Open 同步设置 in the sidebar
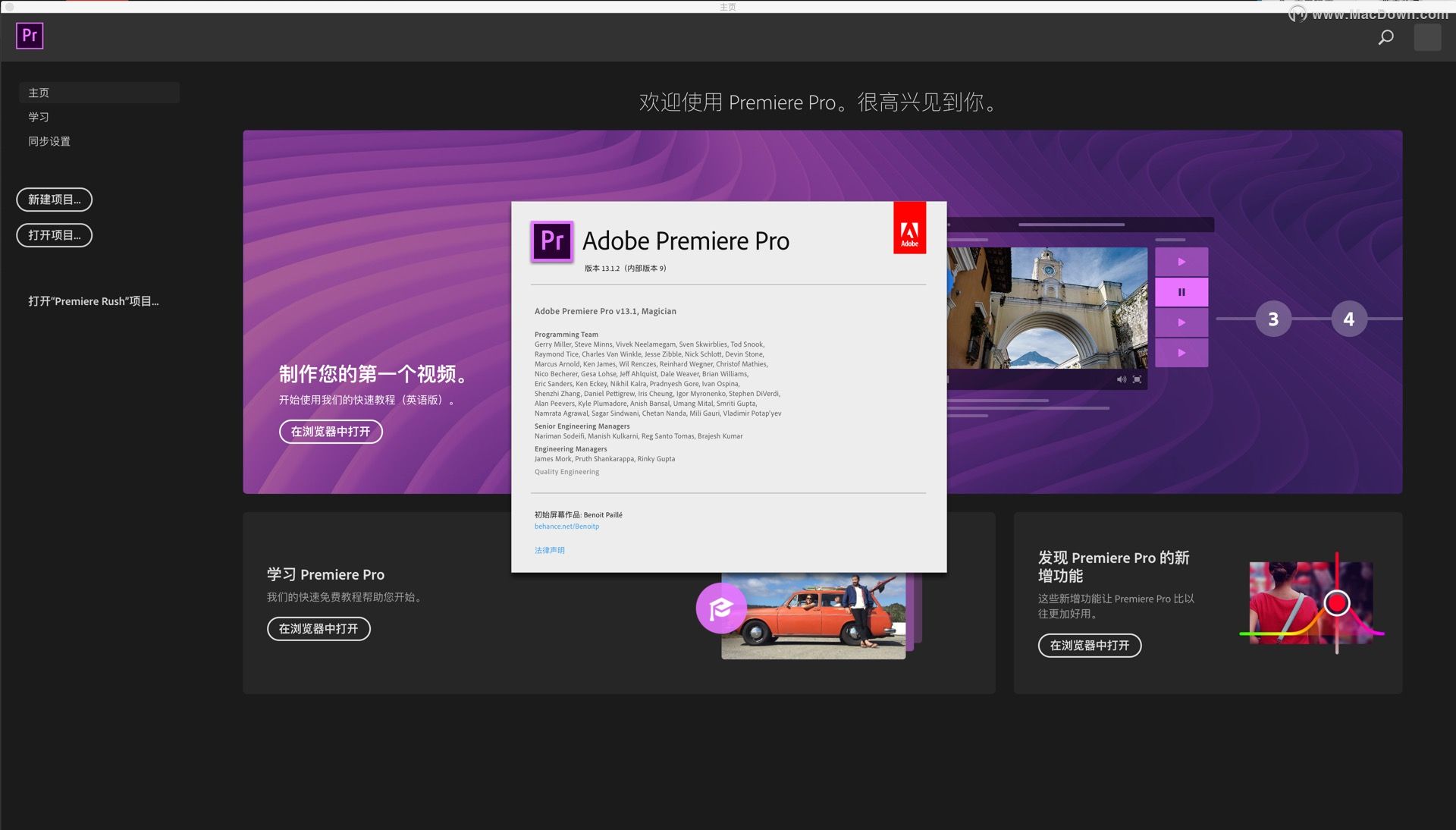This screenshot has width=1456, height=830. [49, 141]
